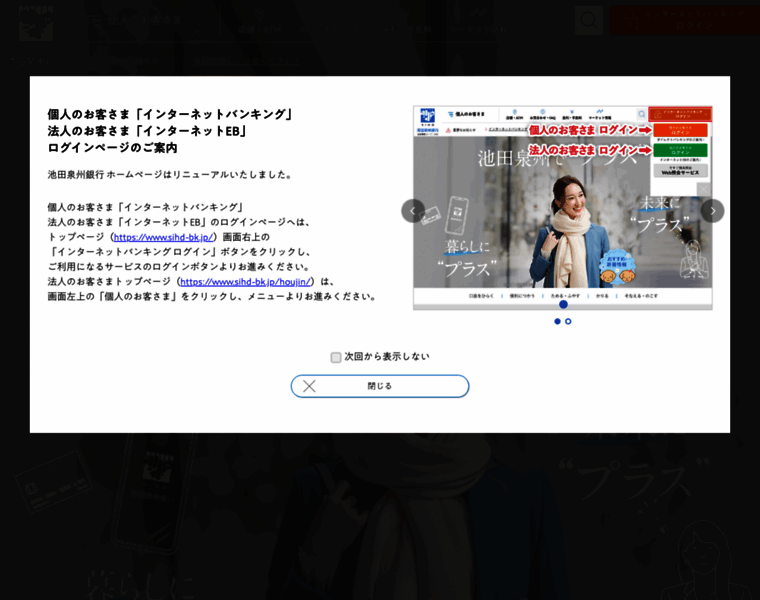Click the guide screenshot slide image
The height and width of the screenshot is (600, 760).
point(563,208)
